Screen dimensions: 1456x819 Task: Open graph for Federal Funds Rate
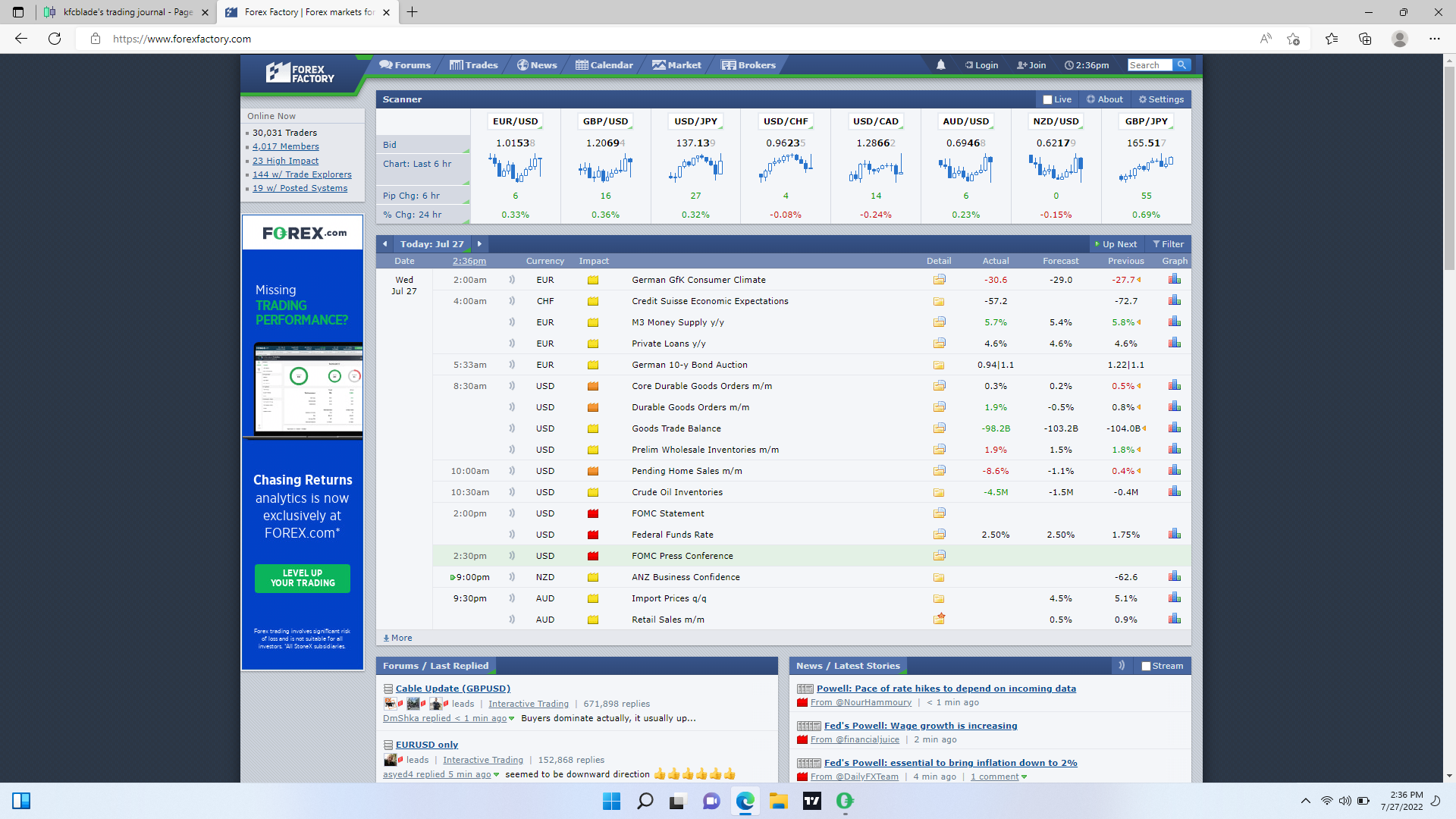(1174, 534)
